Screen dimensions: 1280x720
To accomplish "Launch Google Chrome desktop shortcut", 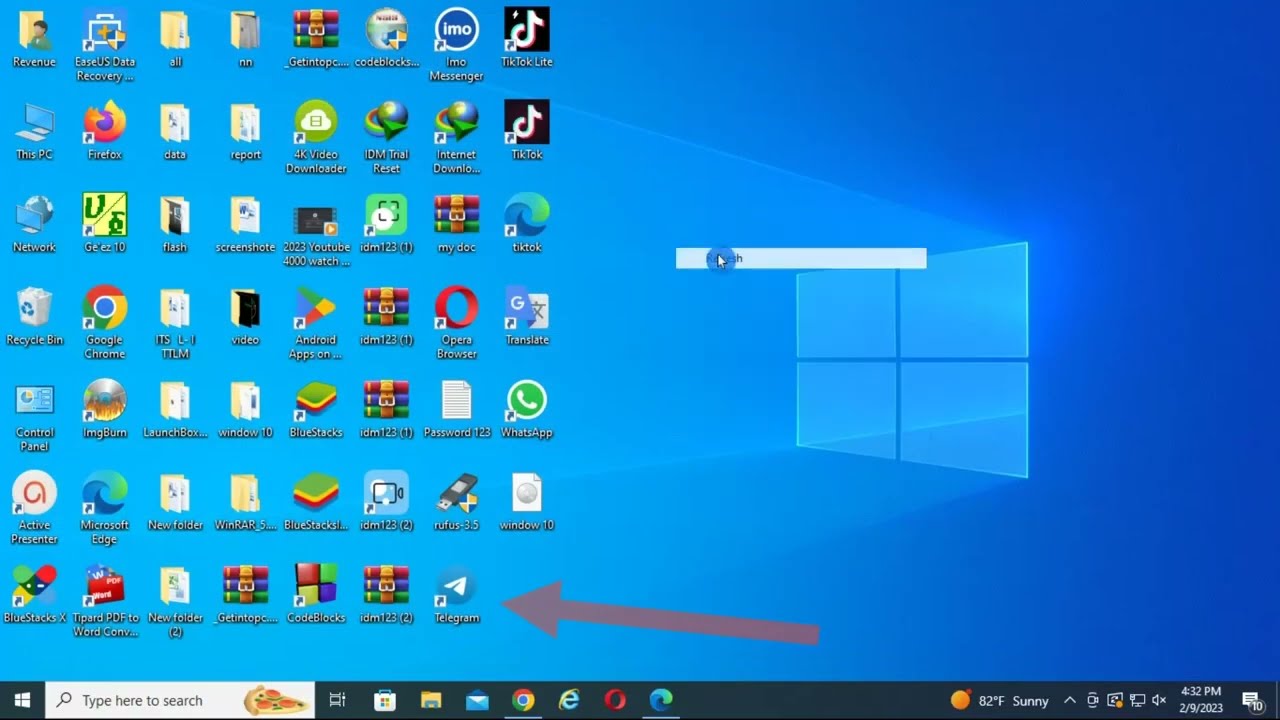I will click(105, 324).
